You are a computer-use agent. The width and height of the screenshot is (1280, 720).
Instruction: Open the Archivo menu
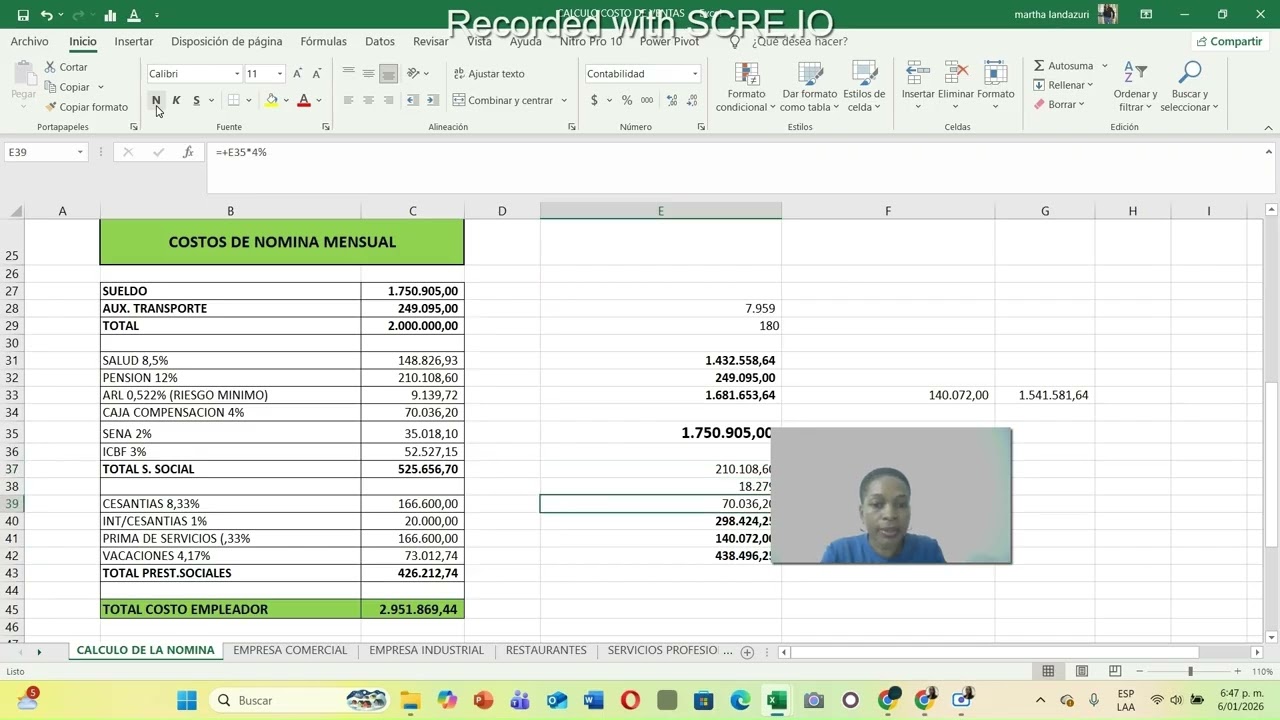(x=30, y=41)
